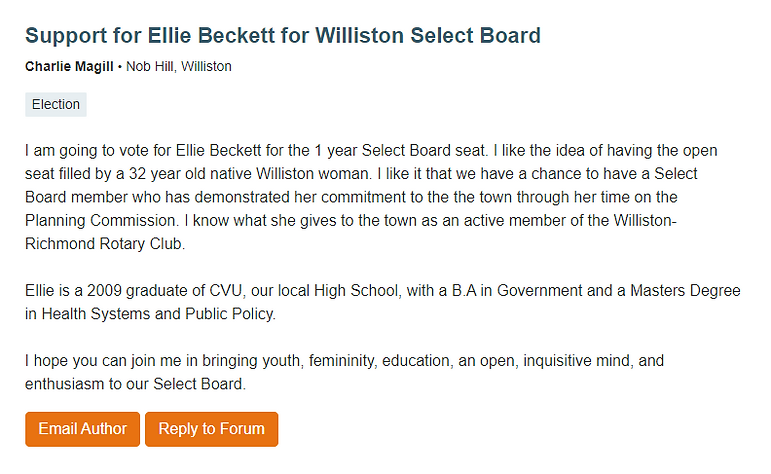
Task: Click the hyphenated word Williston- in the first paragraph
Action: (645, 220)
